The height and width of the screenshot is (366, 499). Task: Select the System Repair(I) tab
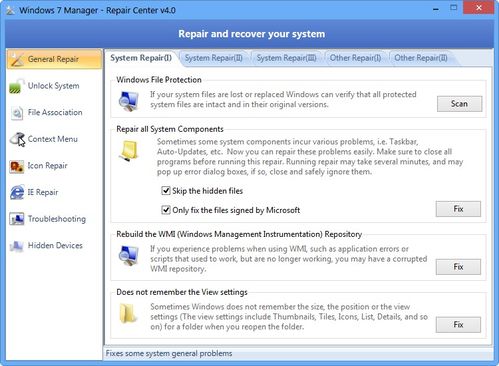click(141, 58)
